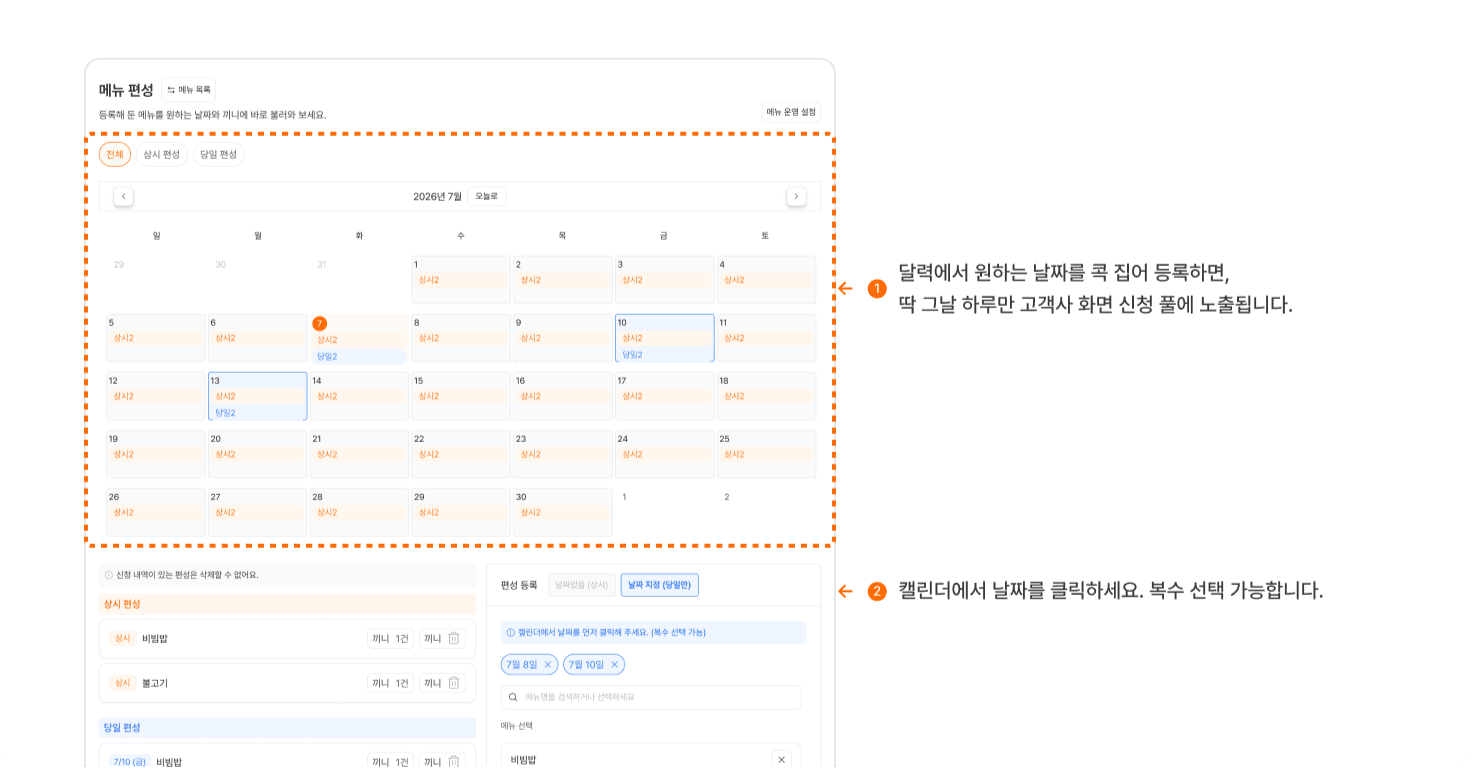Click the 당일 편성 section header in list
The width and height of the screenshot is (1472, 768).
tap(287, 727)
